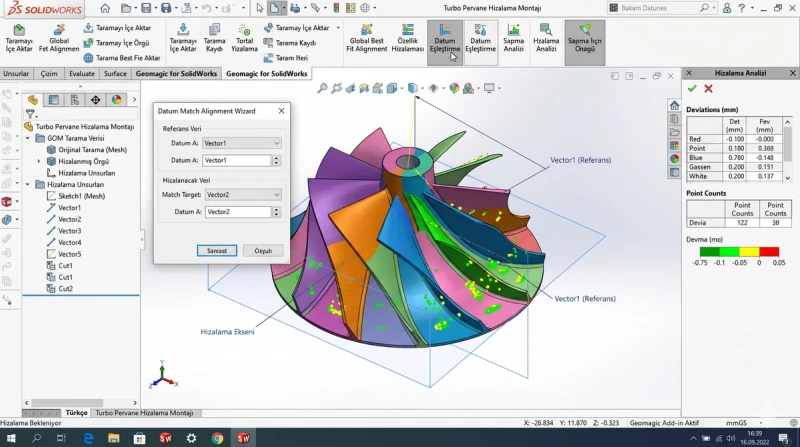Close the Datum Match Alignment Wizard
This screenshot has width=800, height=447.
click(281, 111)
